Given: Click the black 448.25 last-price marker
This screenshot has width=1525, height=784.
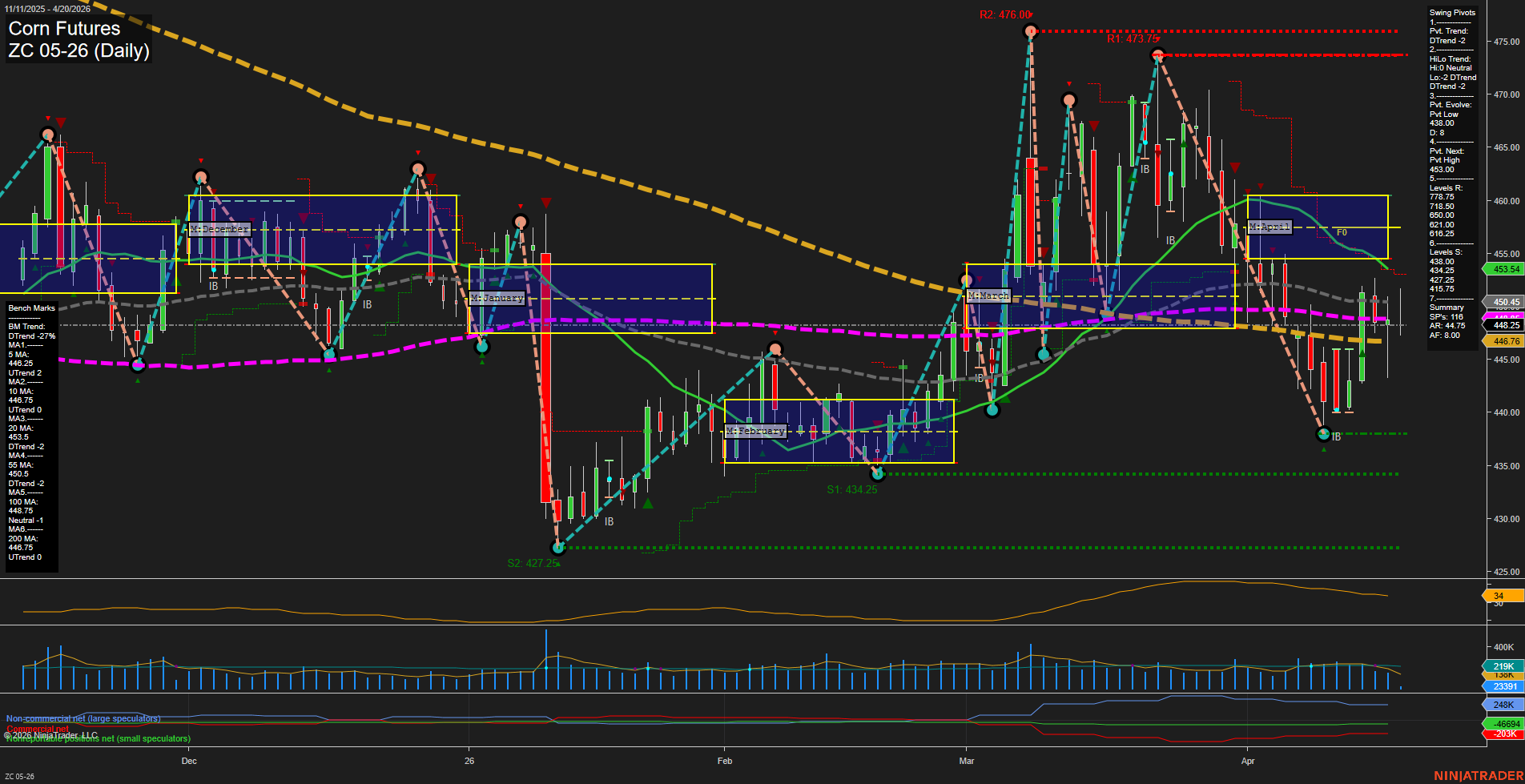Looking at the screenshot, I should (x=1501, y=325).
